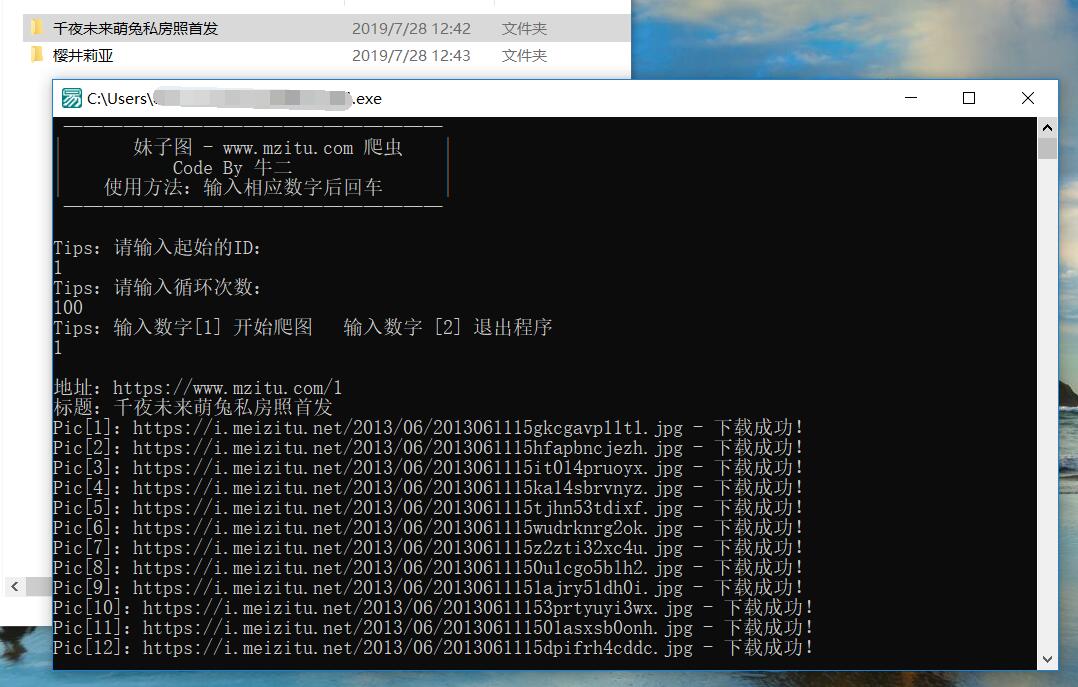This screenshot has width=1078, height=687.
Task: Click the explorer horizontal scrollbar left arrow
Action: click(x=14, y=587)
